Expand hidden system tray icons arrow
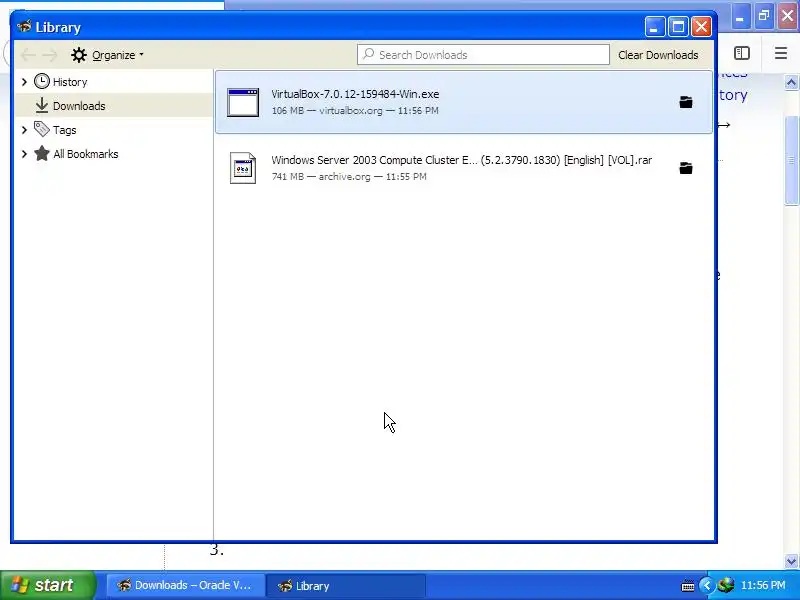 coord(707,585)
